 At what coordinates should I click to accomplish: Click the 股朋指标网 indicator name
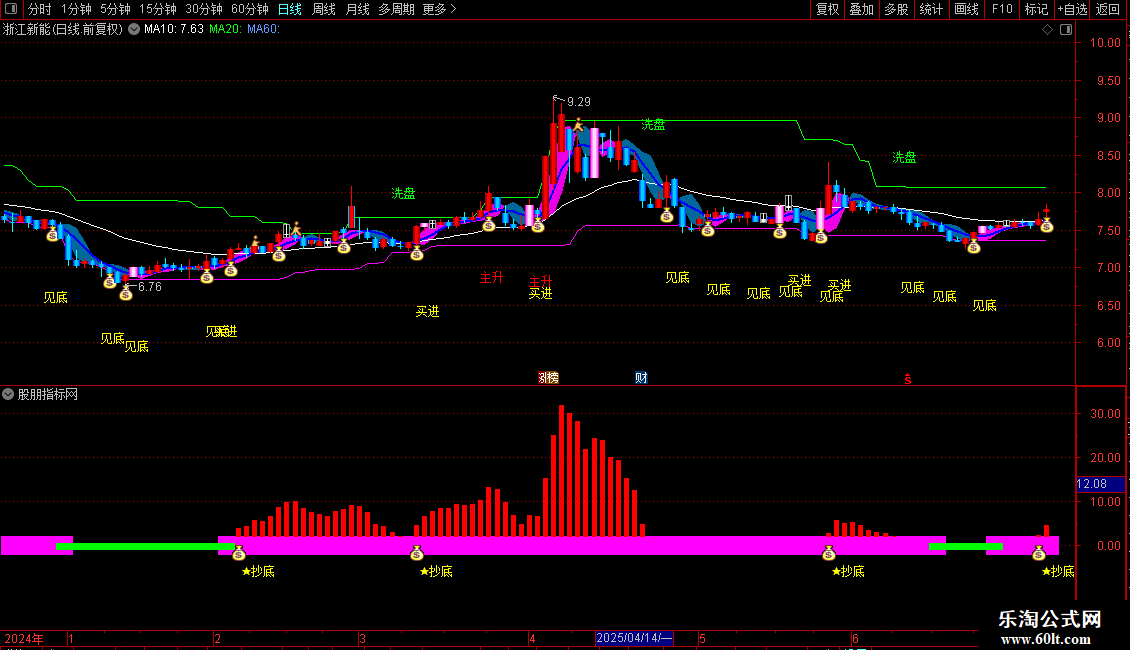pos(48,394)
